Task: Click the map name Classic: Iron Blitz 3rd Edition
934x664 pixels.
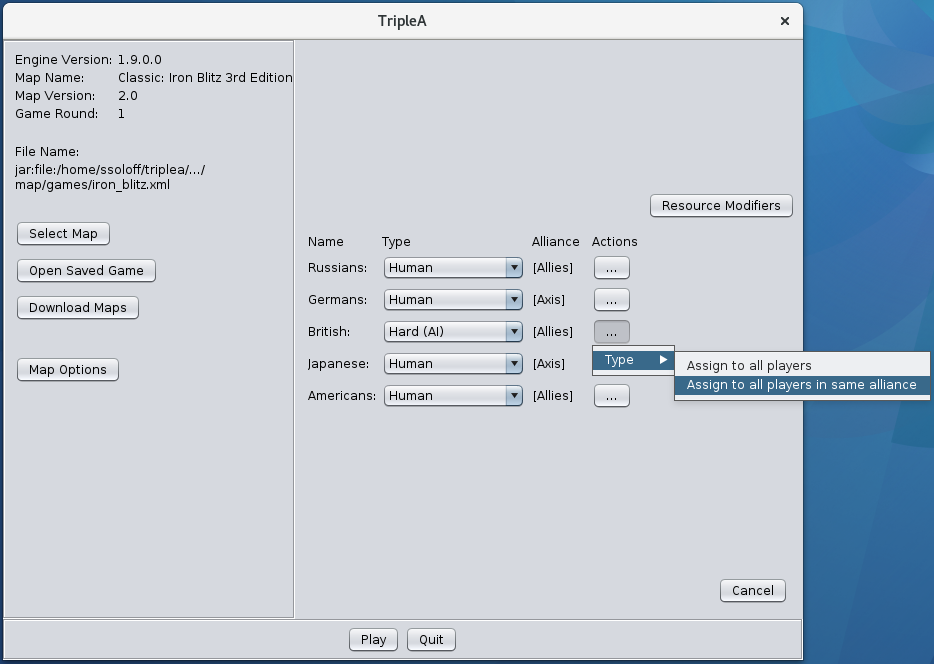Action: (205, 78)
